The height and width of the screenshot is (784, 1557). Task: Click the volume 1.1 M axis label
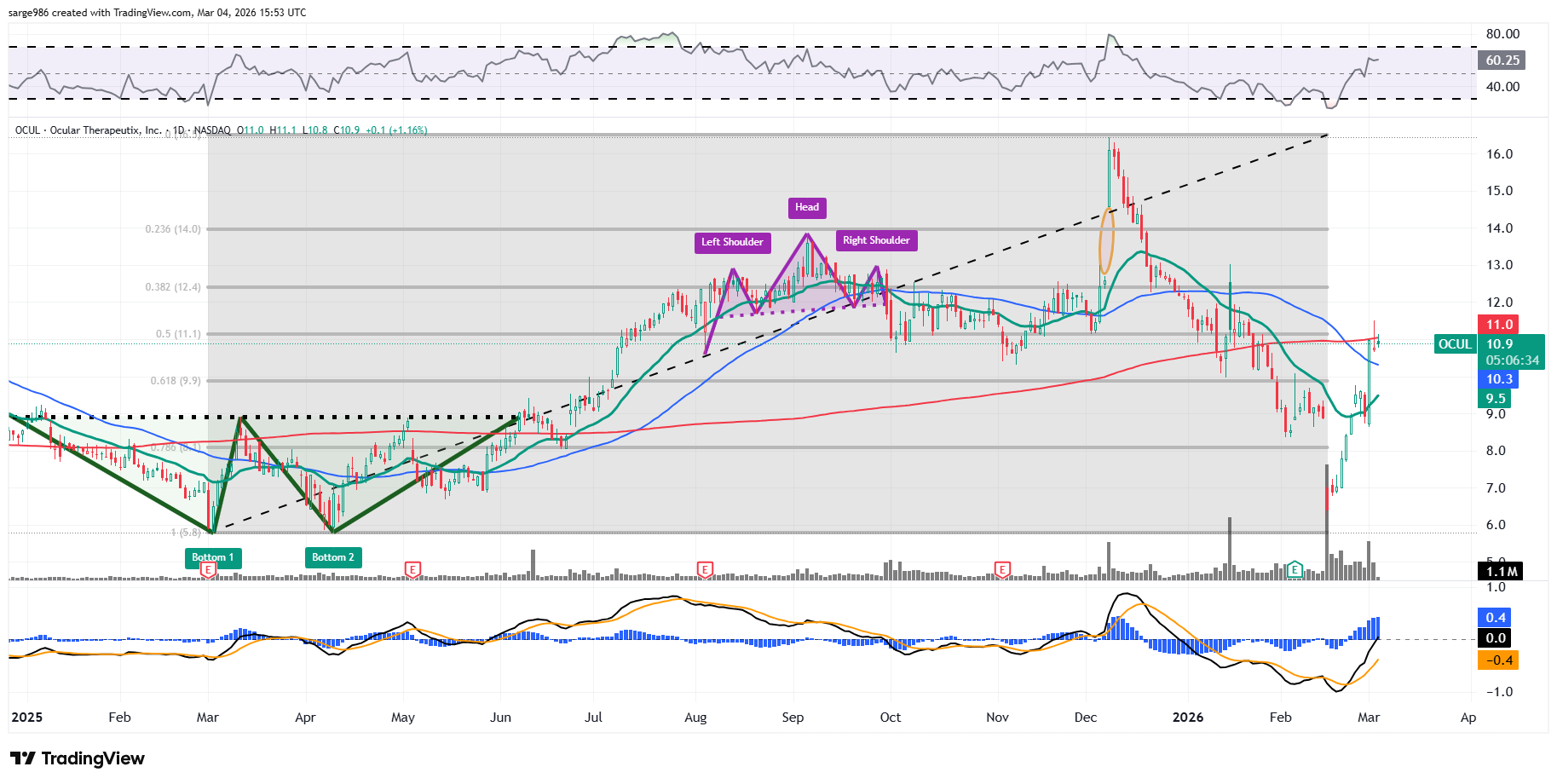(x=1501, y=572)
